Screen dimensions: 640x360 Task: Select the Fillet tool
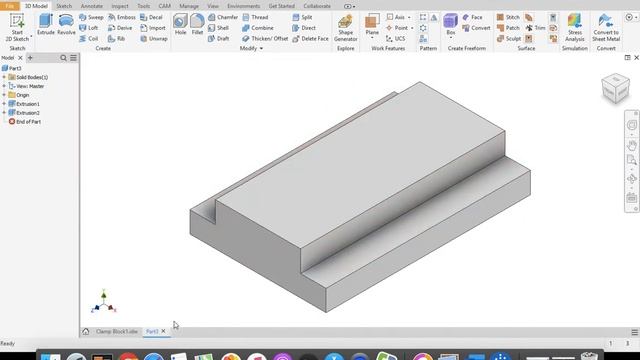pos(197,24)
